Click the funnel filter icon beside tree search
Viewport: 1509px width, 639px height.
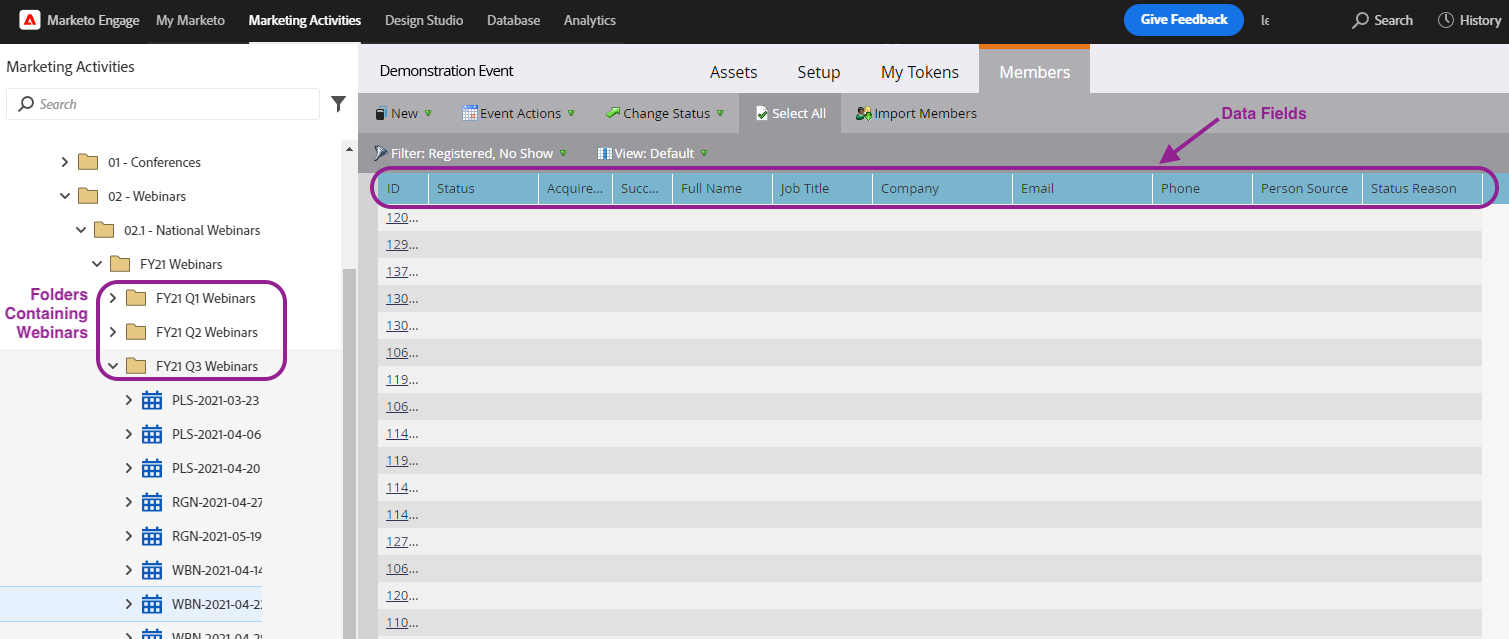339,104
